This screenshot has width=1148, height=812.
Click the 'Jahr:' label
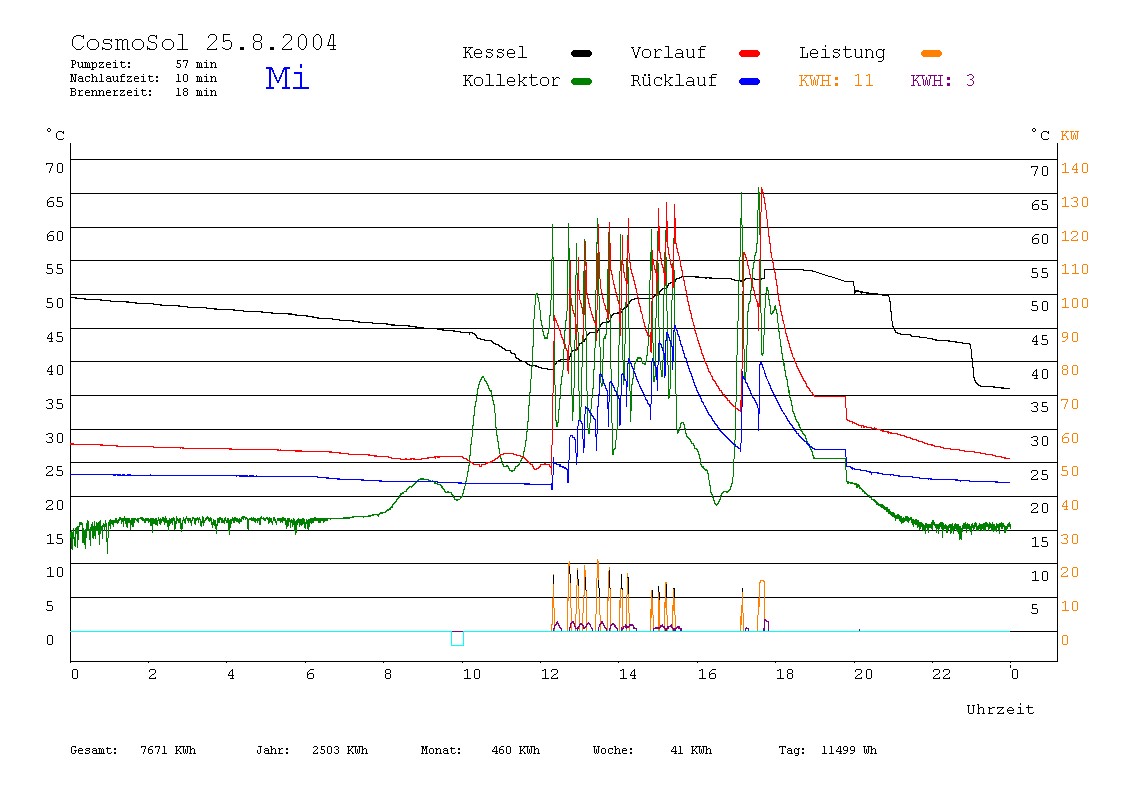point(272,750)
